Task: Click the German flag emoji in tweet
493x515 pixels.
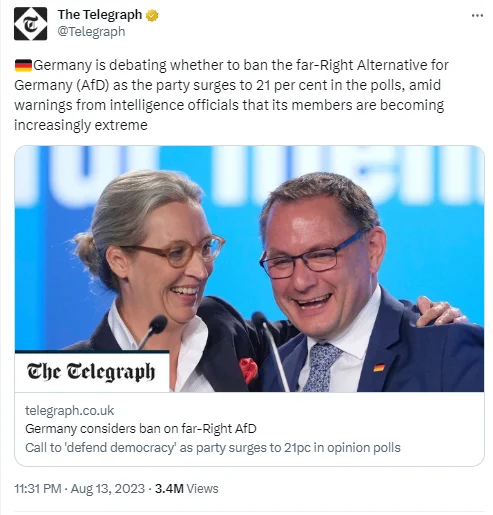Action: (23, 65)
